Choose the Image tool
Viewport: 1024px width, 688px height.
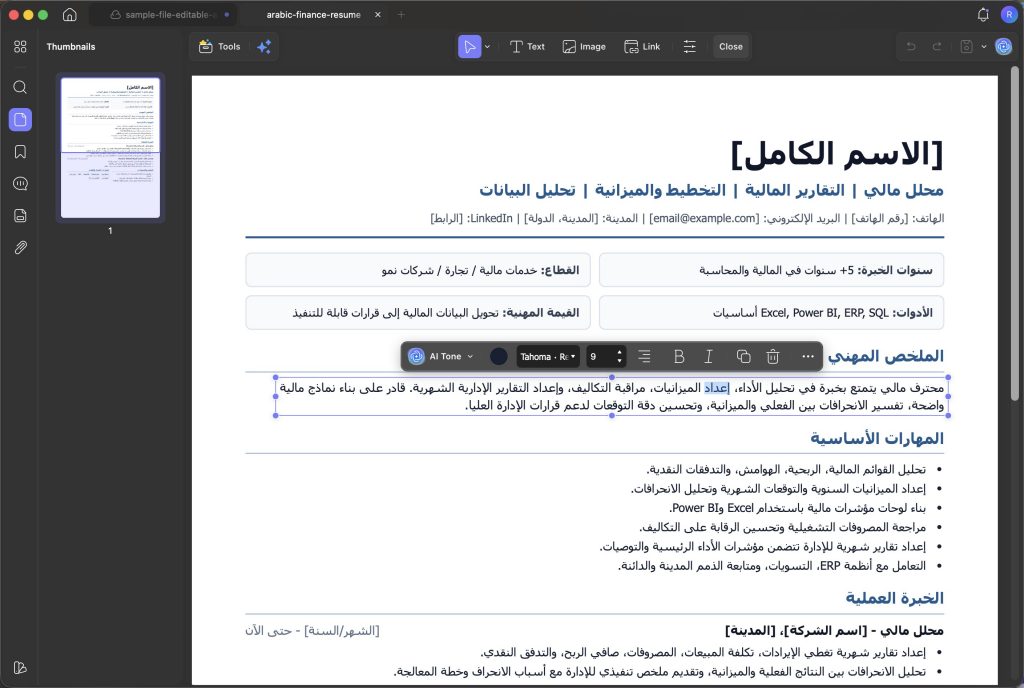tap(584, 46)
